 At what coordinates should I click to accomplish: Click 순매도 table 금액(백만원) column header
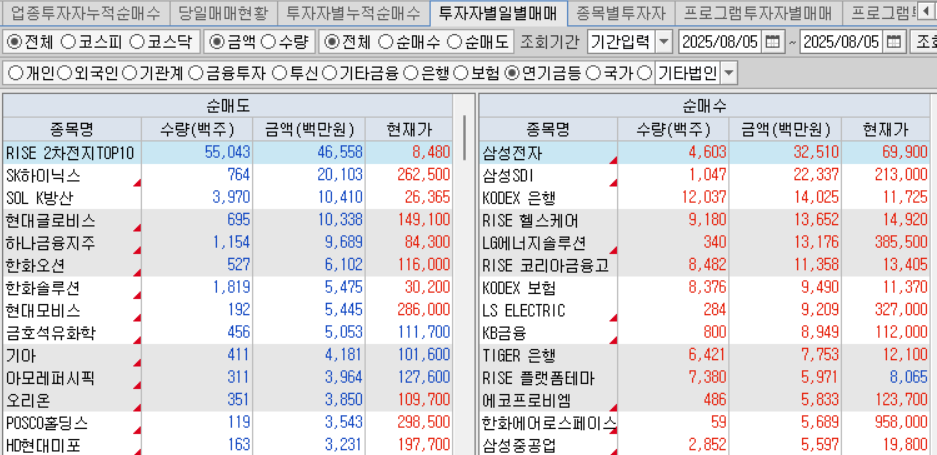pyautogui.click(x=308, y=129)
